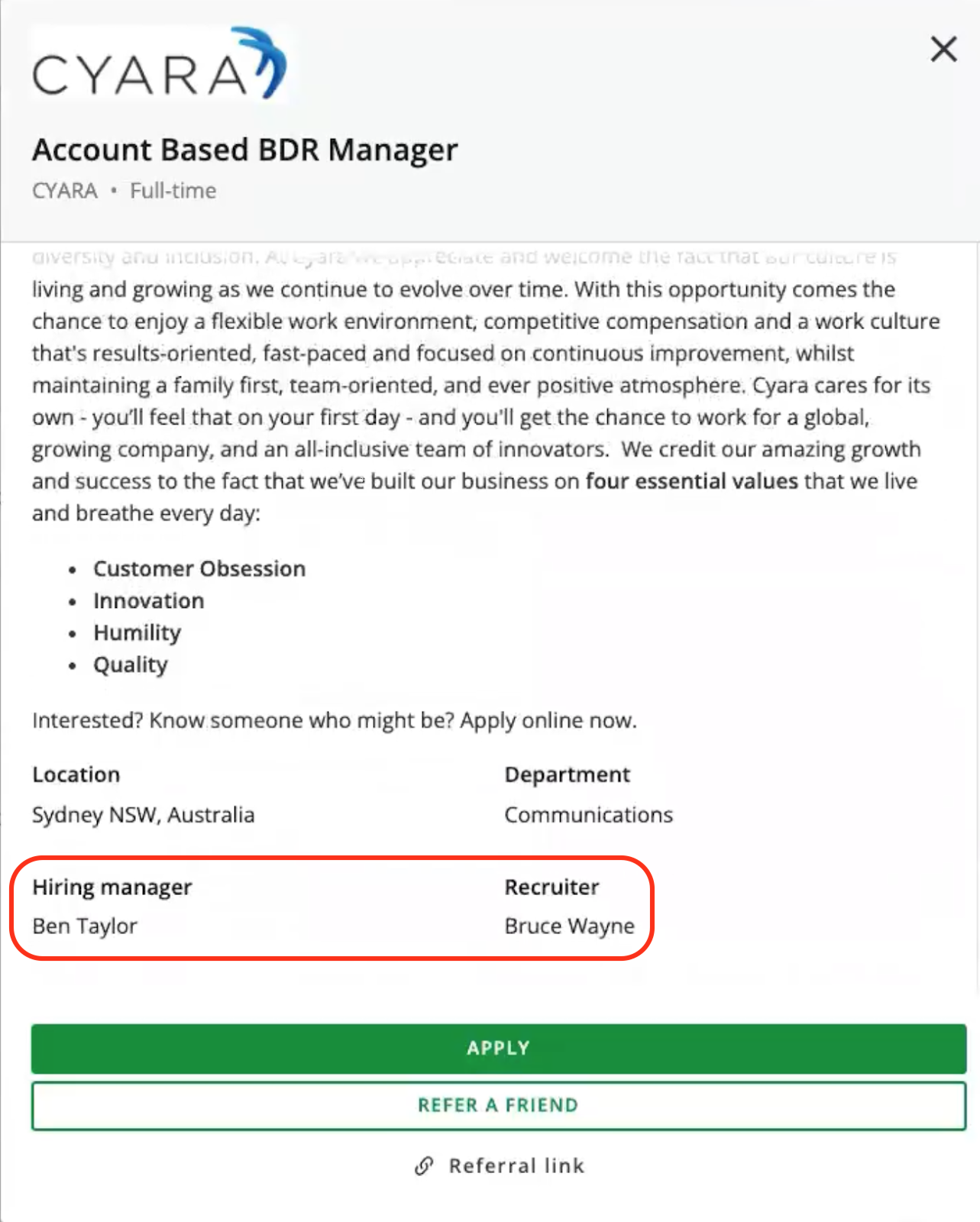The image size is (980, 1222).
Task: Click the Sydney NSW, Australia location value
Action: pos(143,815)
